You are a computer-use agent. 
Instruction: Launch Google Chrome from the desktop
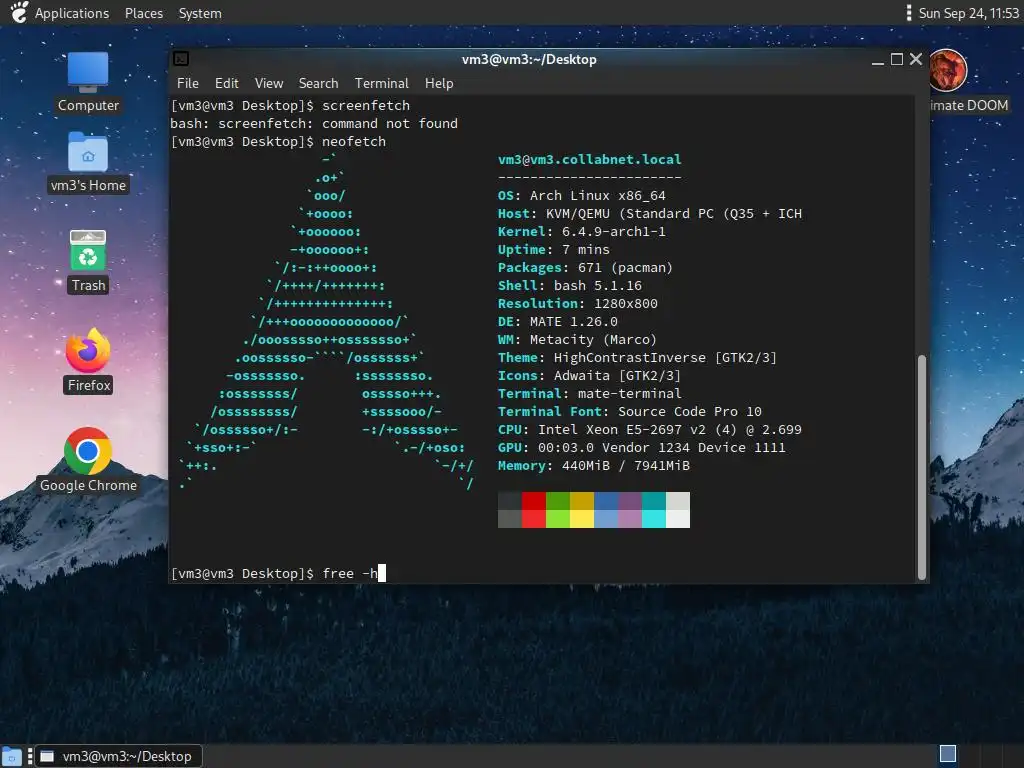click(x=88, y=460)
